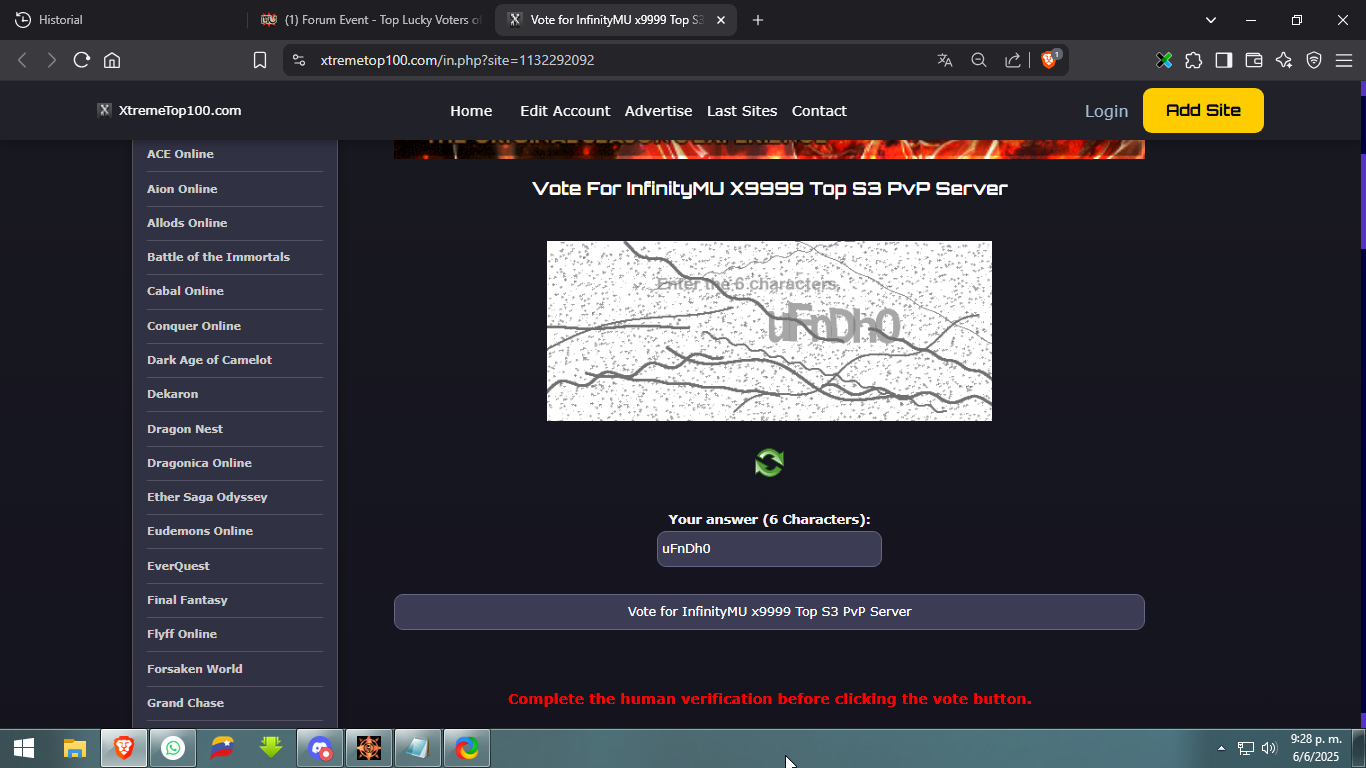Select Flyff Online in the sidebar
Screen dimensions: 1366x768
(x=182, y=634)
